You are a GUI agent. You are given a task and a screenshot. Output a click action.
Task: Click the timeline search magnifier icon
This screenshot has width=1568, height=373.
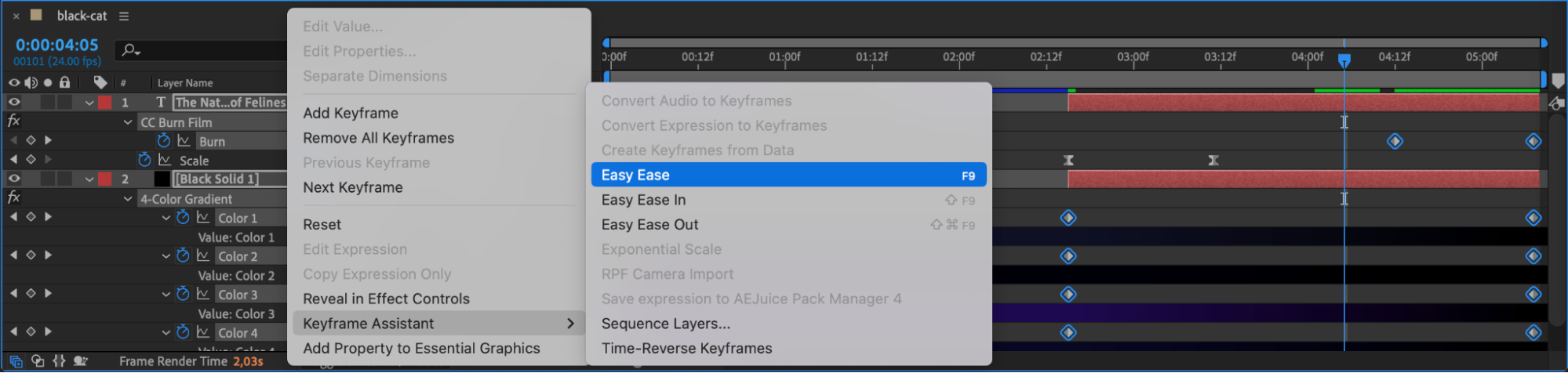[129, 50]
